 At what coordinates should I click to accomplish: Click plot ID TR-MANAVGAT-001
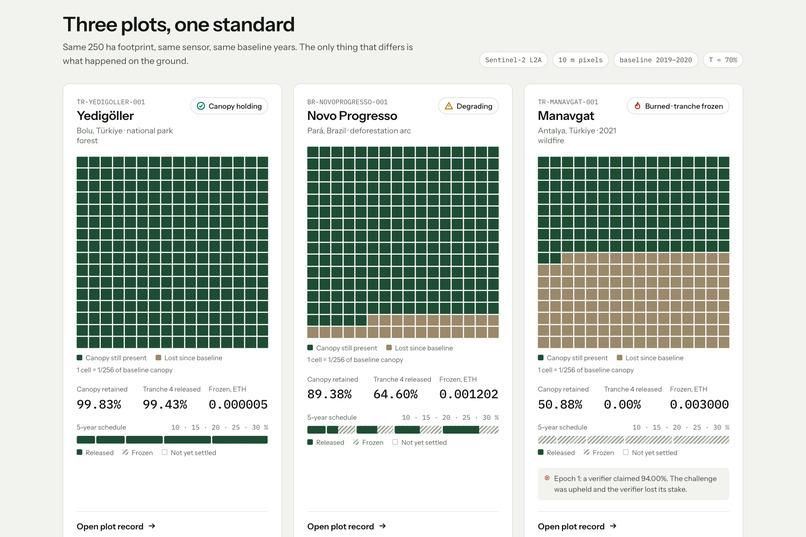568,102
